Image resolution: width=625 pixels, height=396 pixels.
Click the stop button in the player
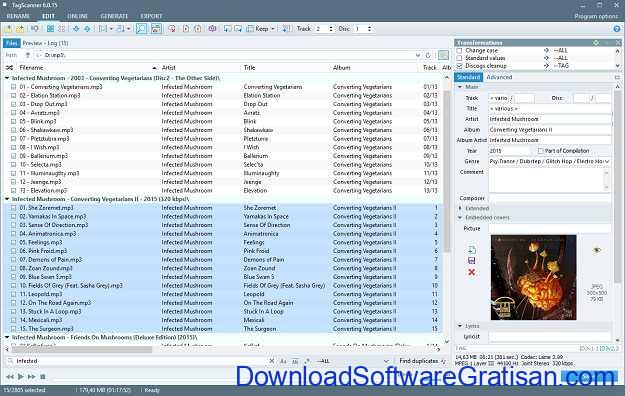point(43,376)
